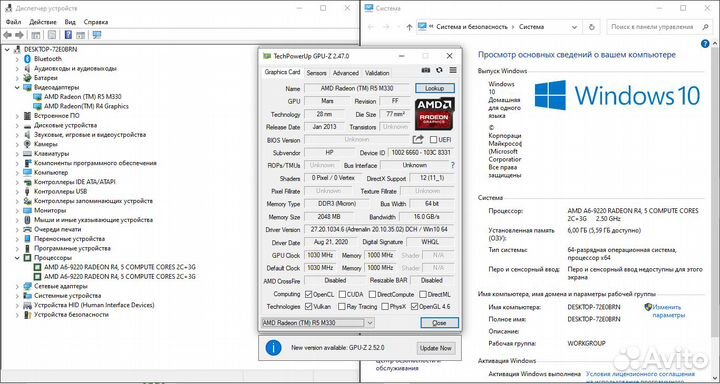Select Устройства безопасности tree row
Screen dimensions: 720x384
click(x=71, y=315)
